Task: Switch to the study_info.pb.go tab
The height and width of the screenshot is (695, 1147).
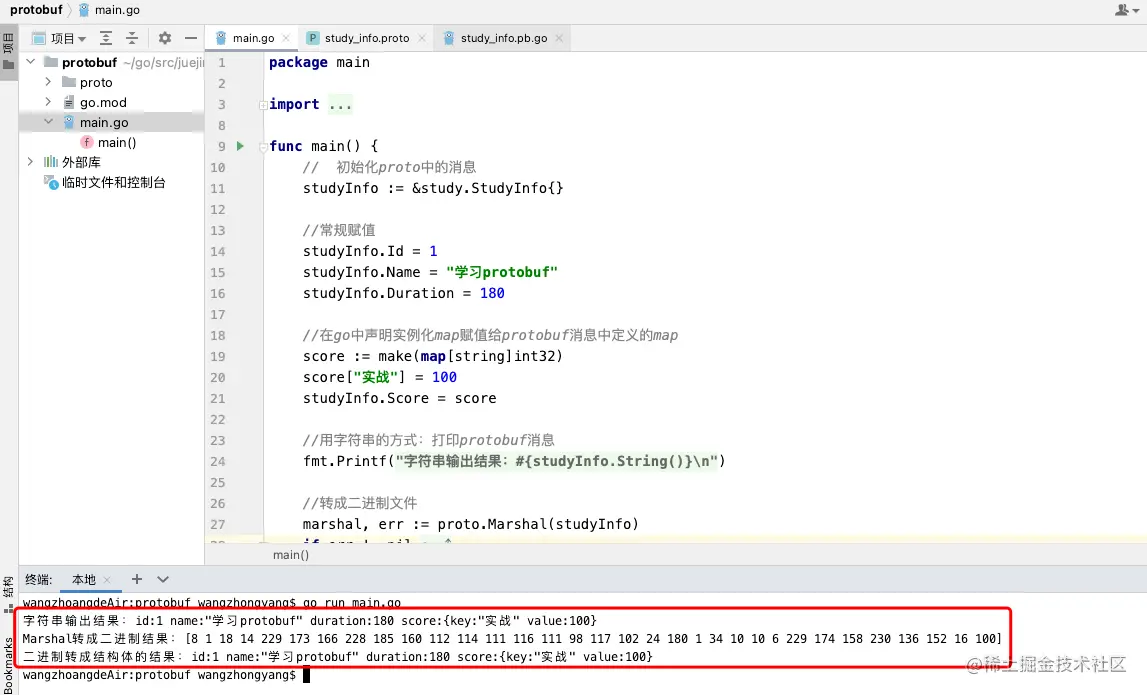Action: pyautogui.click(x=503, y=38)
